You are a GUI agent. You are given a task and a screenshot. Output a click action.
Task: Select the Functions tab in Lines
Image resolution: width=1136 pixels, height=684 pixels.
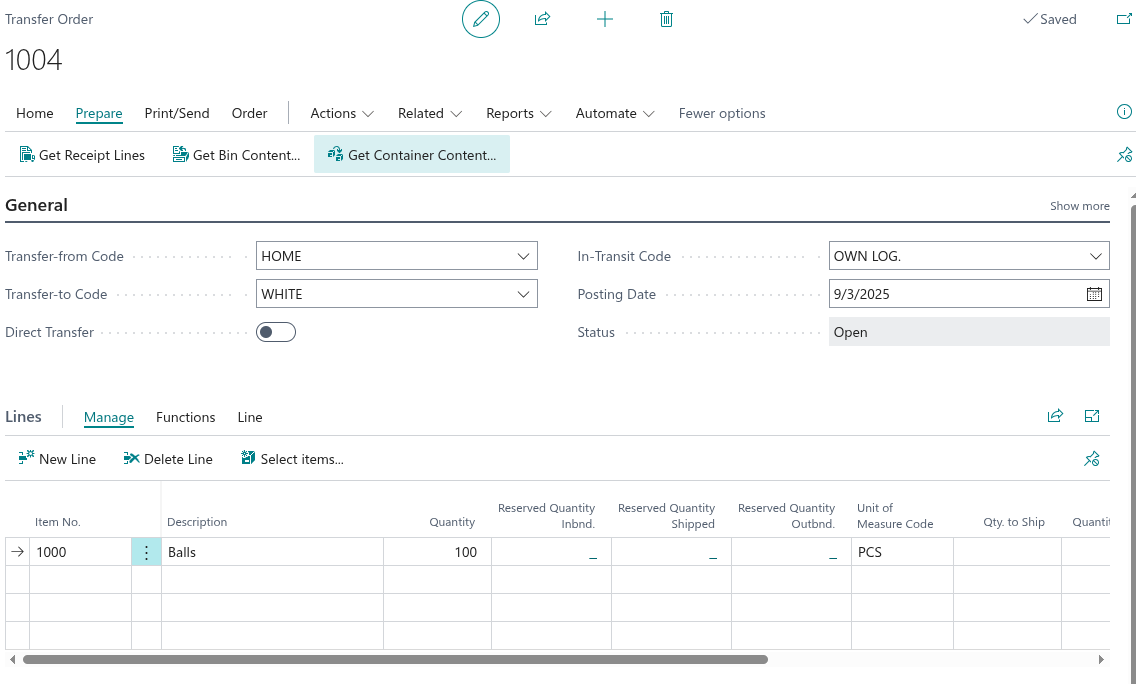pos(186,417)
